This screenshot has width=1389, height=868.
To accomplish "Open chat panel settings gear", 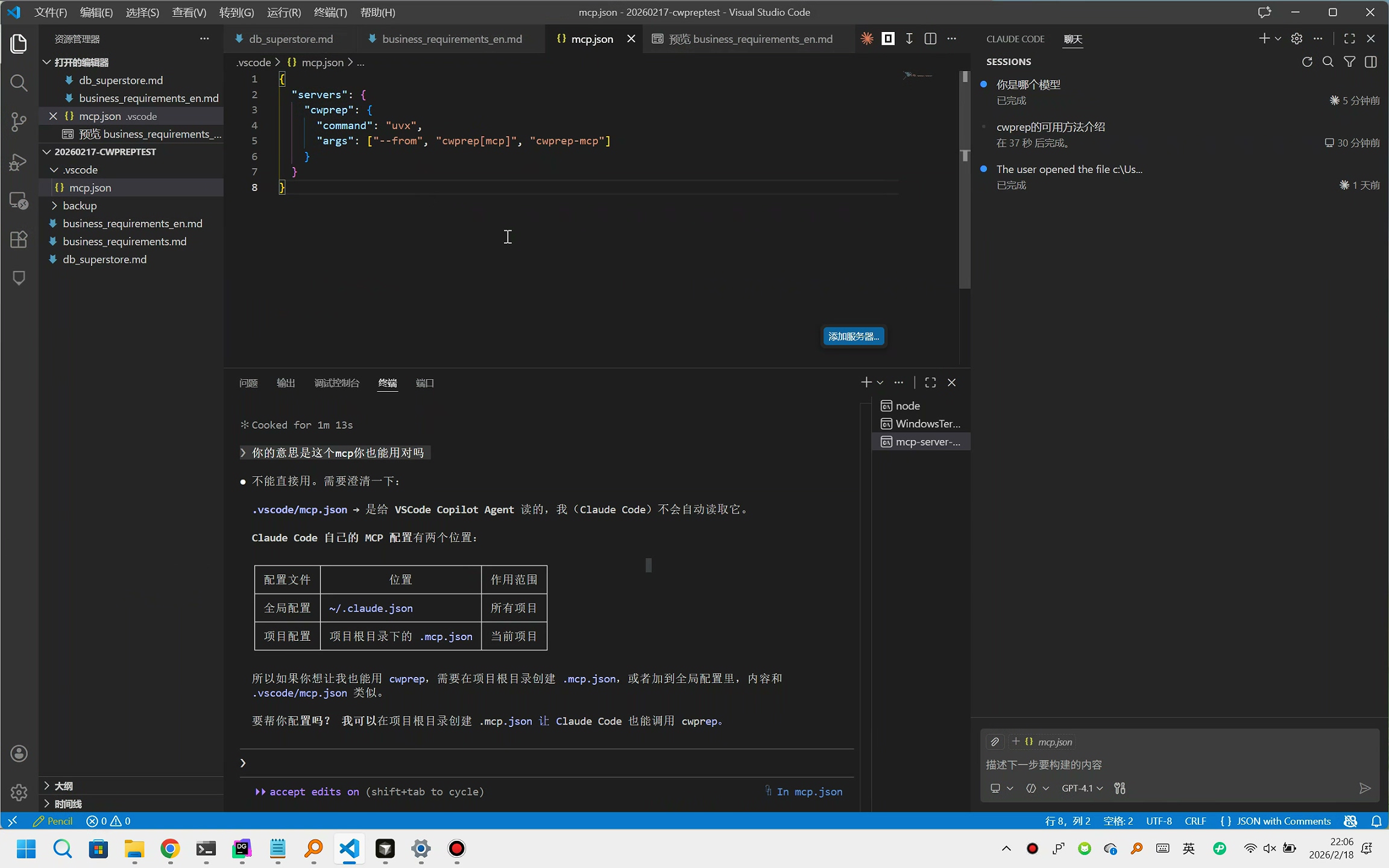I will pos(1297,39).
